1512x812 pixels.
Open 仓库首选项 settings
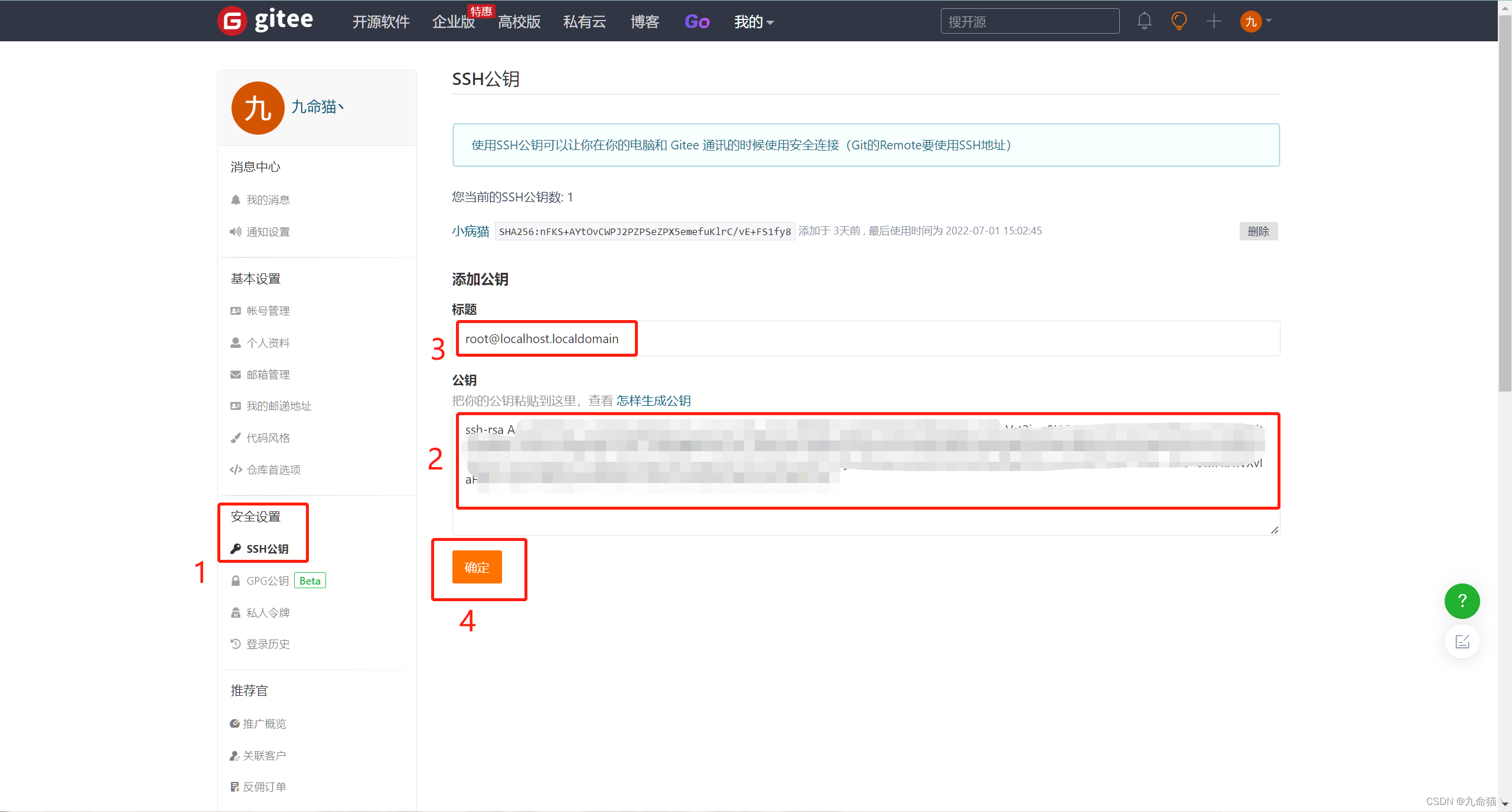pos(273,469)
